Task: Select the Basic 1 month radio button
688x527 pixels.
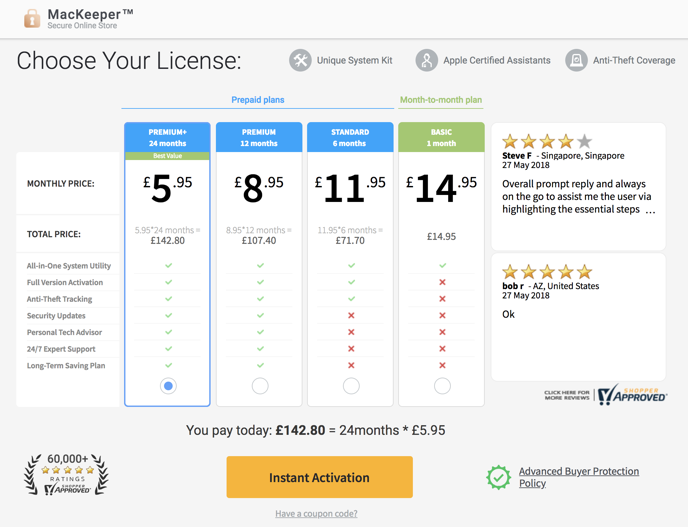Action: click(x=442, y=386)
